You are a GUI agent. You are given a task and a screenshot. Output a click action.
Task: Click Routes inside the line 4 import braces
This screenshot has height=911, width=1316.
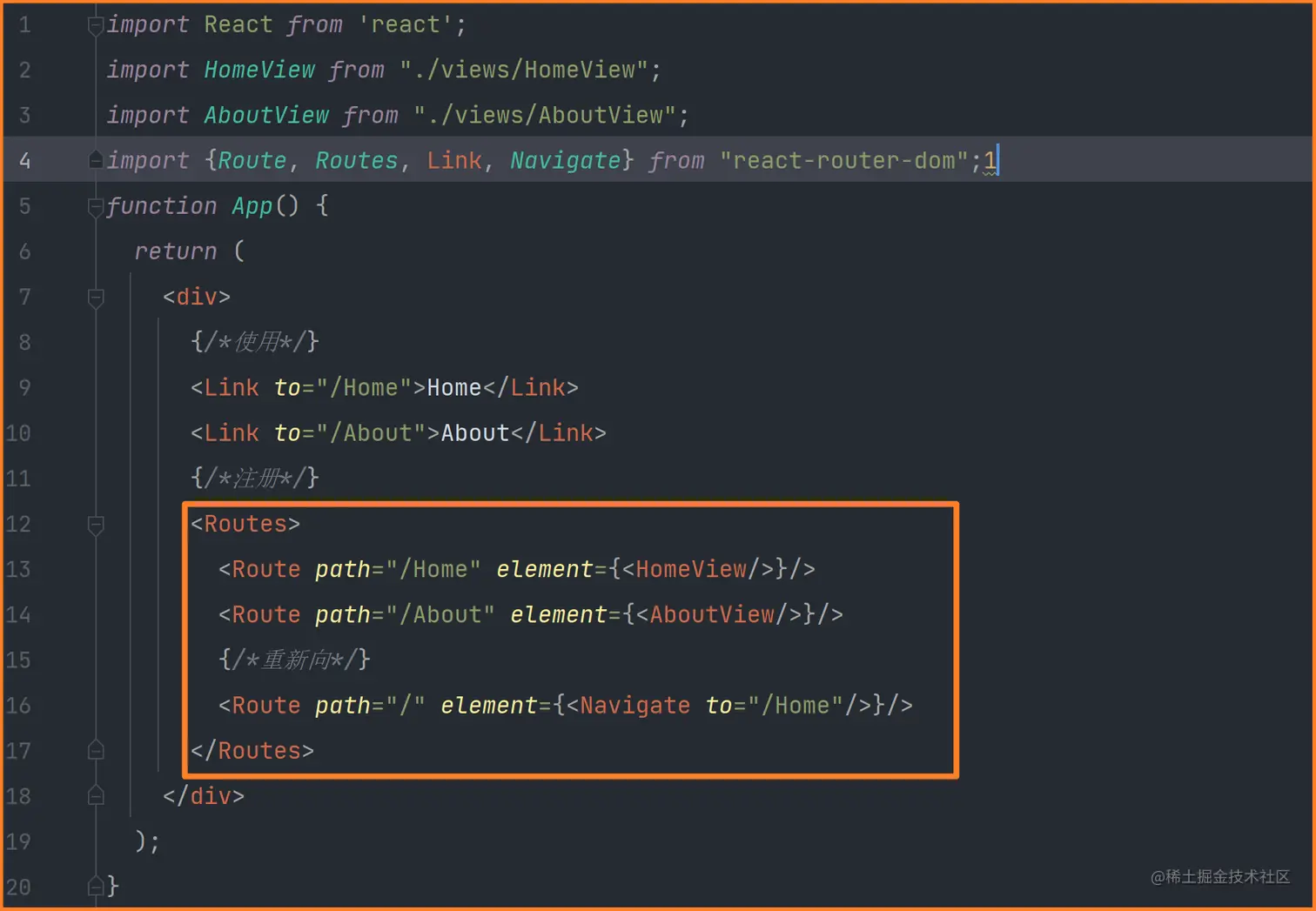356,160
